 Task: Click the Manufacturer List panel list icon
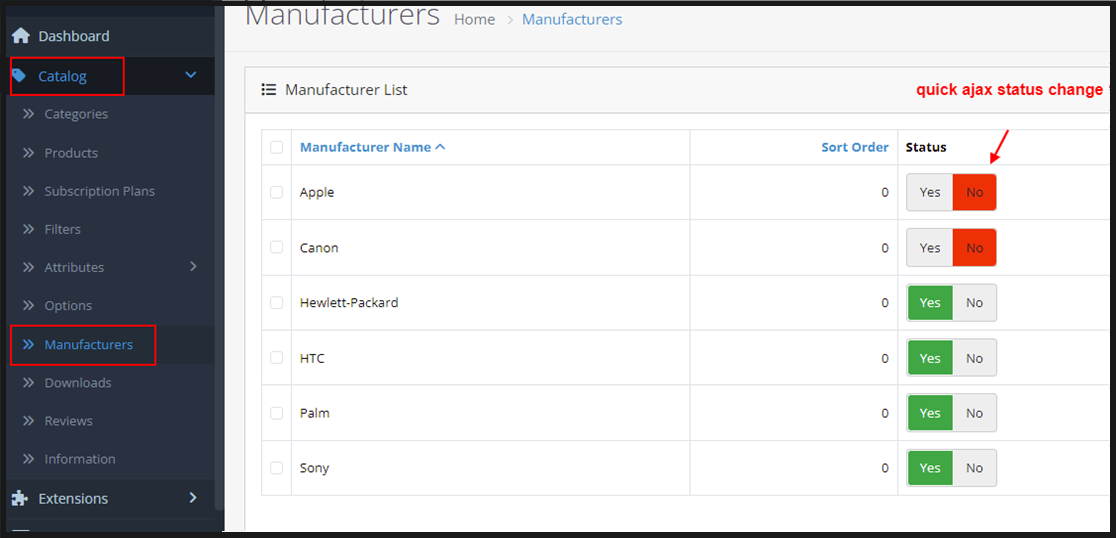(268, 90)
